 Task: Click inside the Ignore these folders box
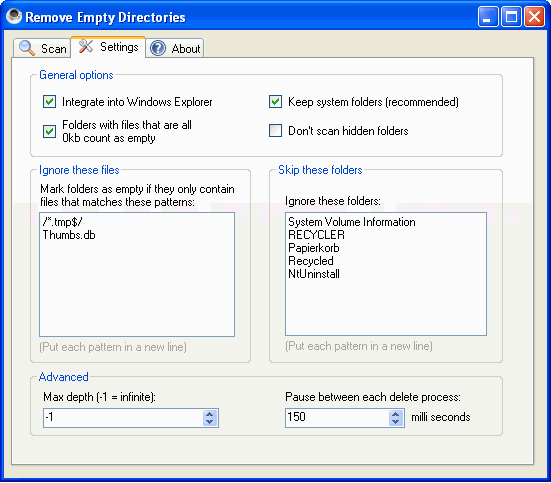(x=386, y=274)
